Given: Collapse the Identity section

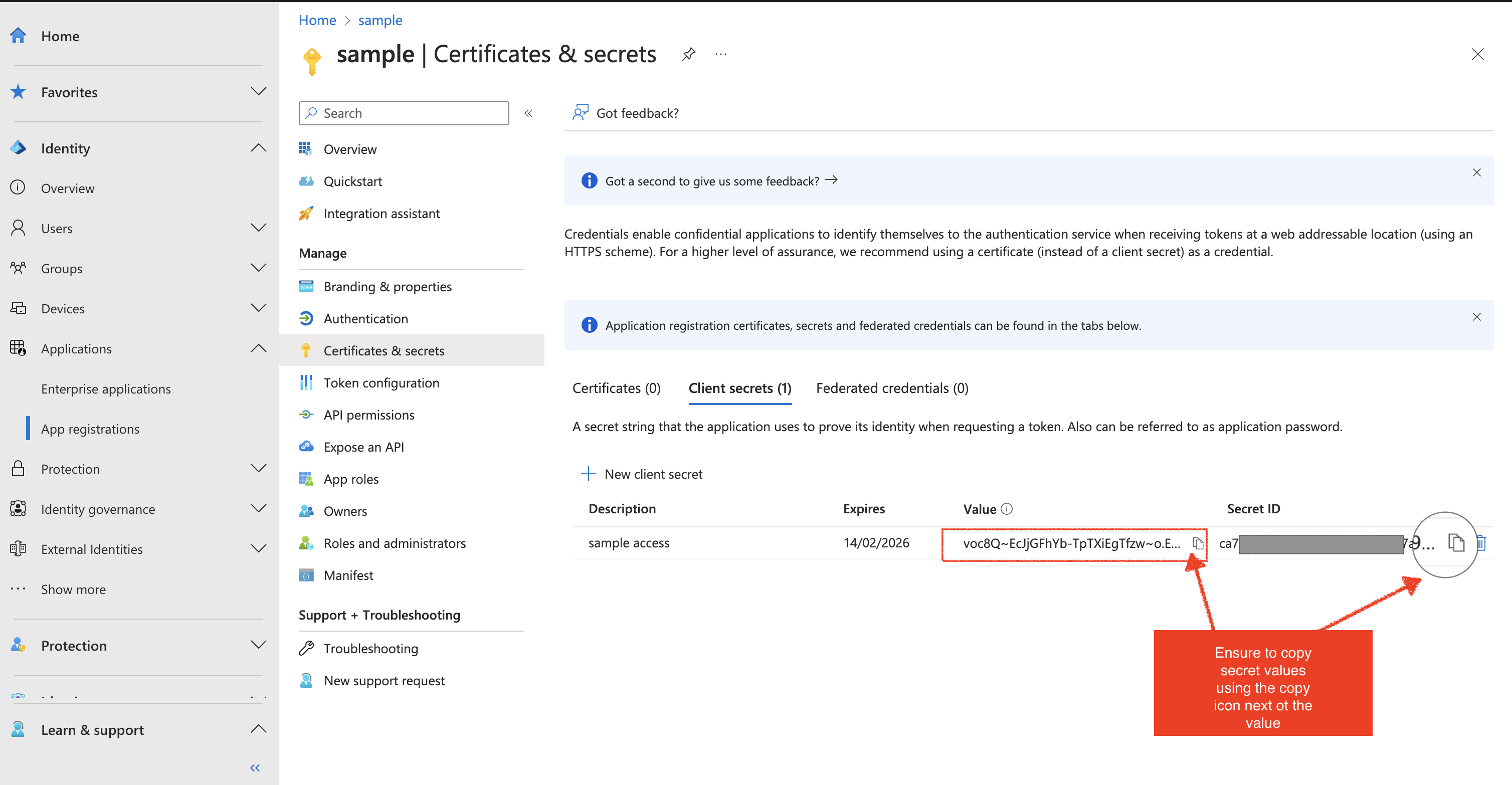Looking at the screenshot, I should (258, 148).
